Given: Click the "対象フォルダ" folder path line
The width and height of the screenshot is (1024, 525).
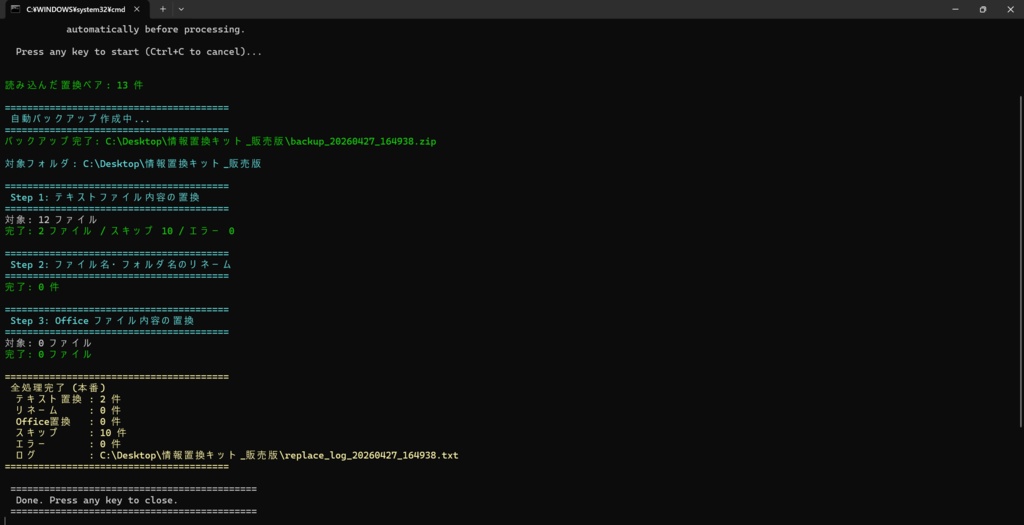Looking at the screenshot, I should point(132,163).
